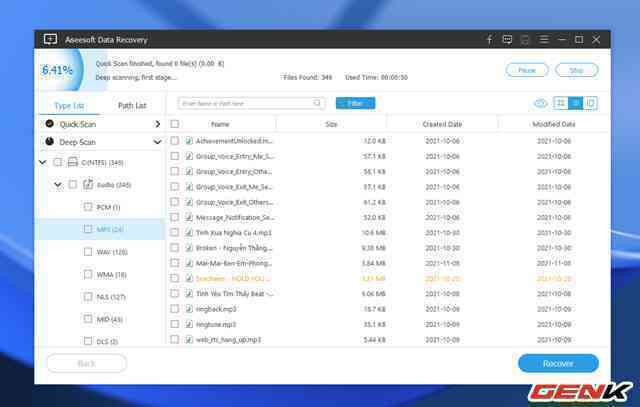
Task: Focus the name or path search field
Action: click(x=251, y=103)
